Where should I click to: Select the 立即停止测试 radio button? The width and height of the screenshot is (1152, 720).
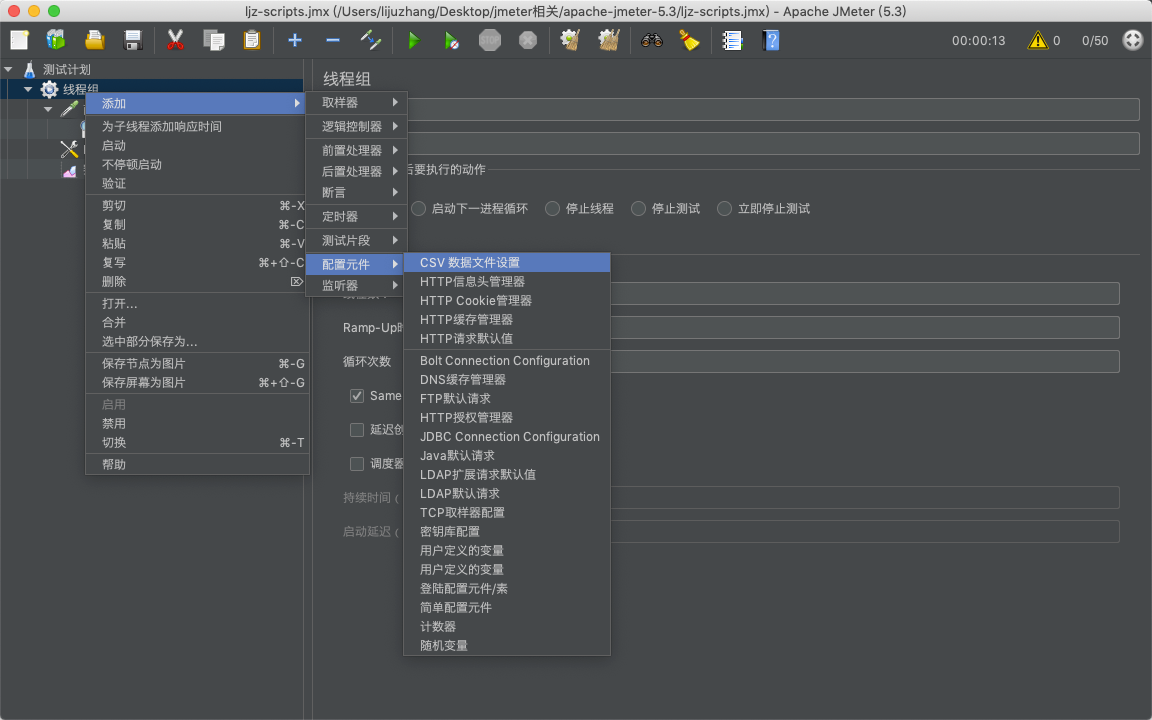(x=724, y=209)
